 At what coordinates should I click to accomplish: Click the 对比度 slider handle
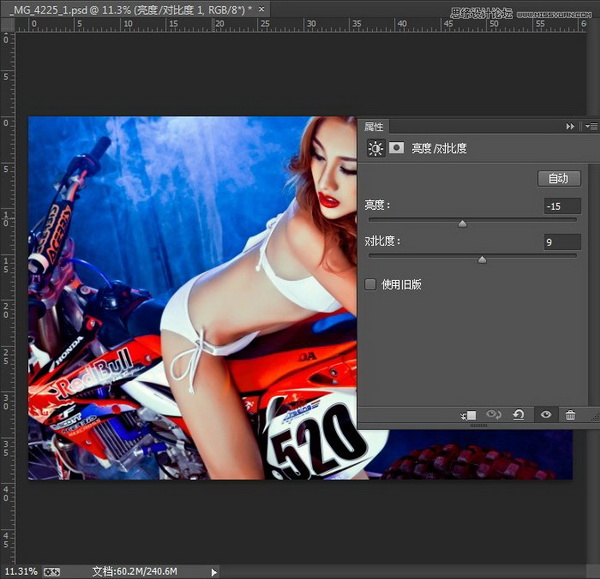click(482, 260)
